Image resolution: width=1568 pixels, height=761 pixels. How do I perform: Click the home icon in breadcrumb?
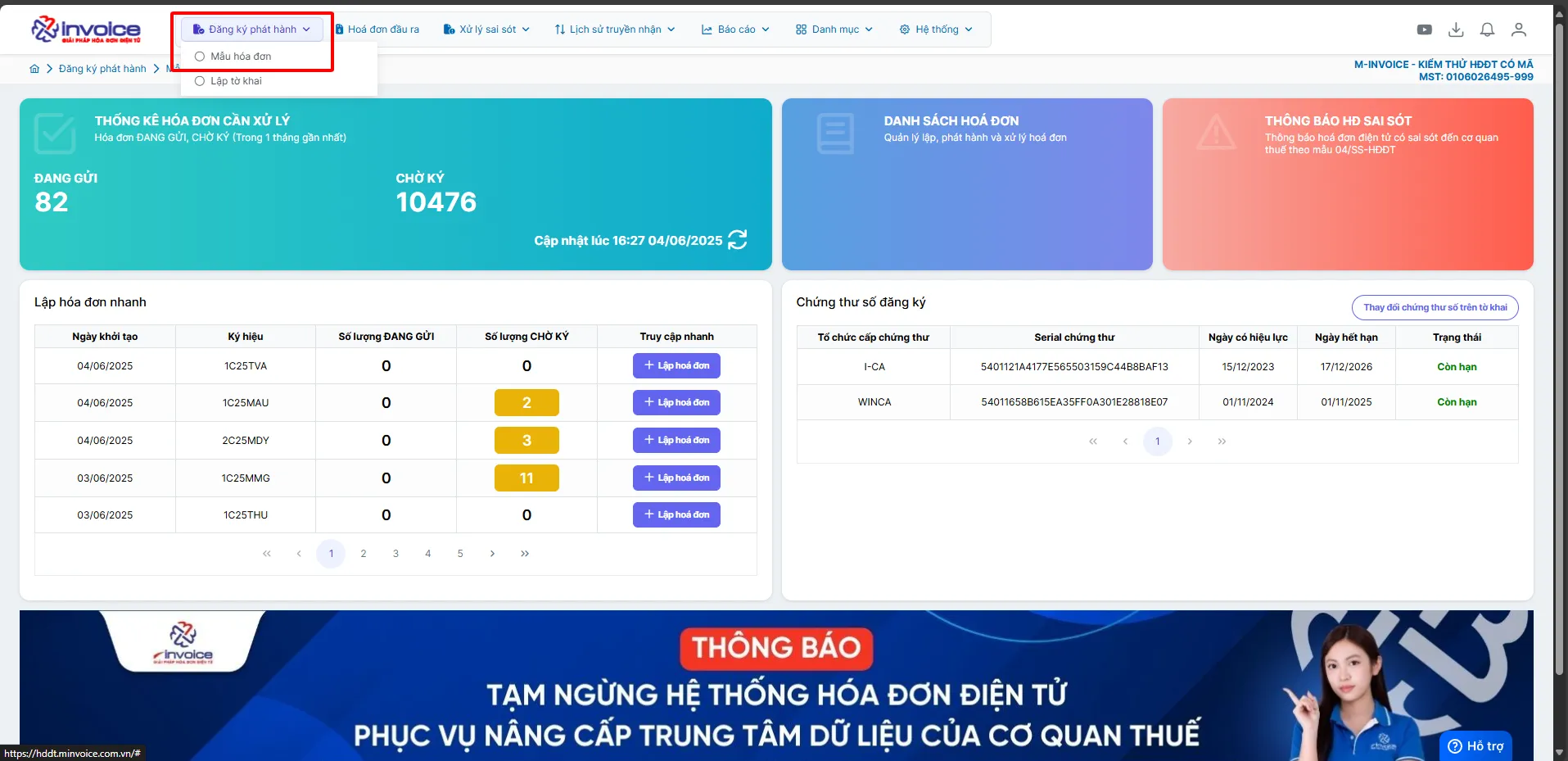(x=34, y=69)
